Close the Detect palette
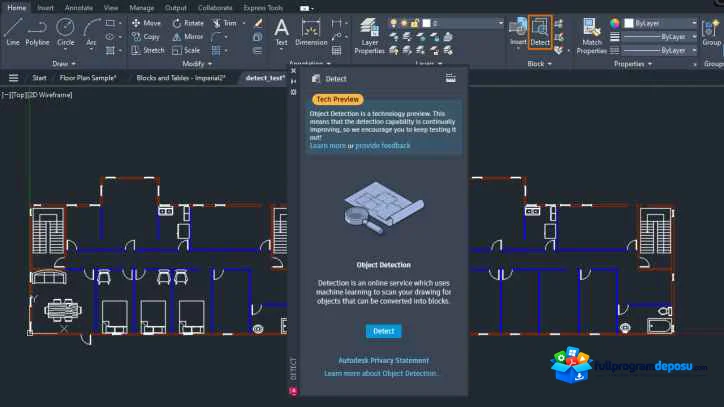This screenshot has width=724, height=407. (x=293, y=71)
